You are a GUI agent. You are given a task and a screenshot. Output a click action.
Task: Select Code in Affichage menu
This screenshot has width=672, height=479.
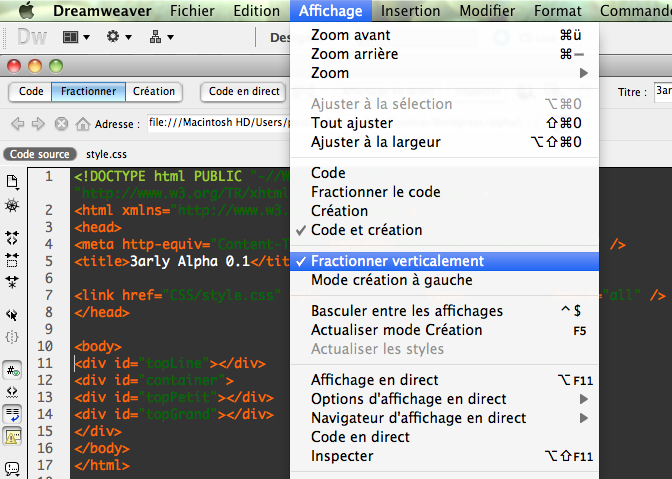point(444,173)
